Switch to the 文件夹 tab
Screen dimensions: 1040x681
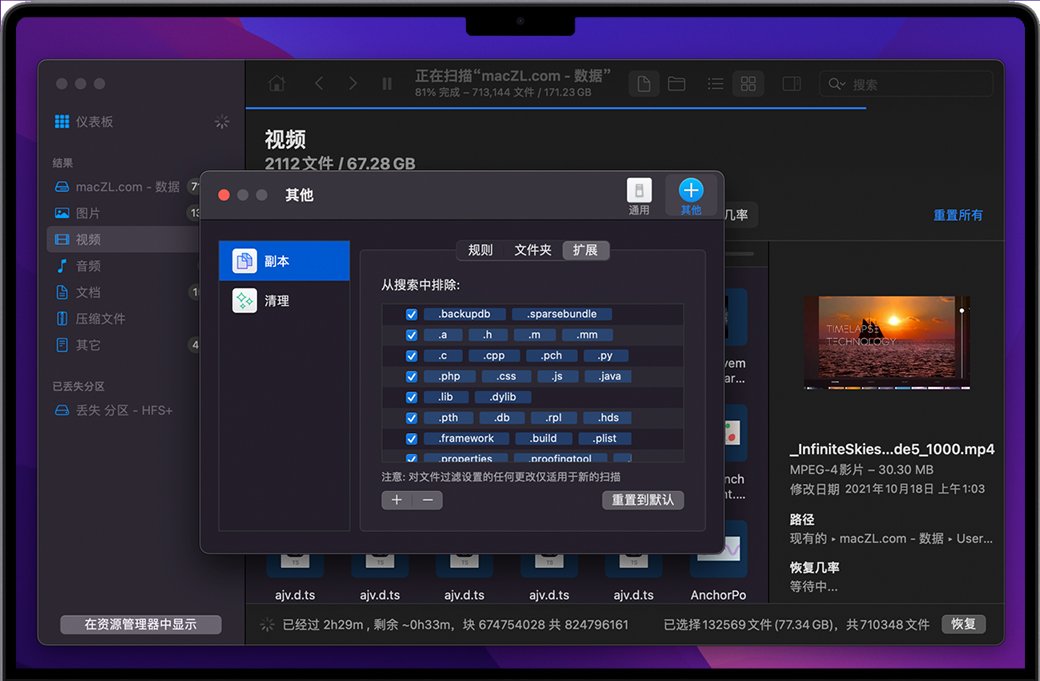pos(533,250)
